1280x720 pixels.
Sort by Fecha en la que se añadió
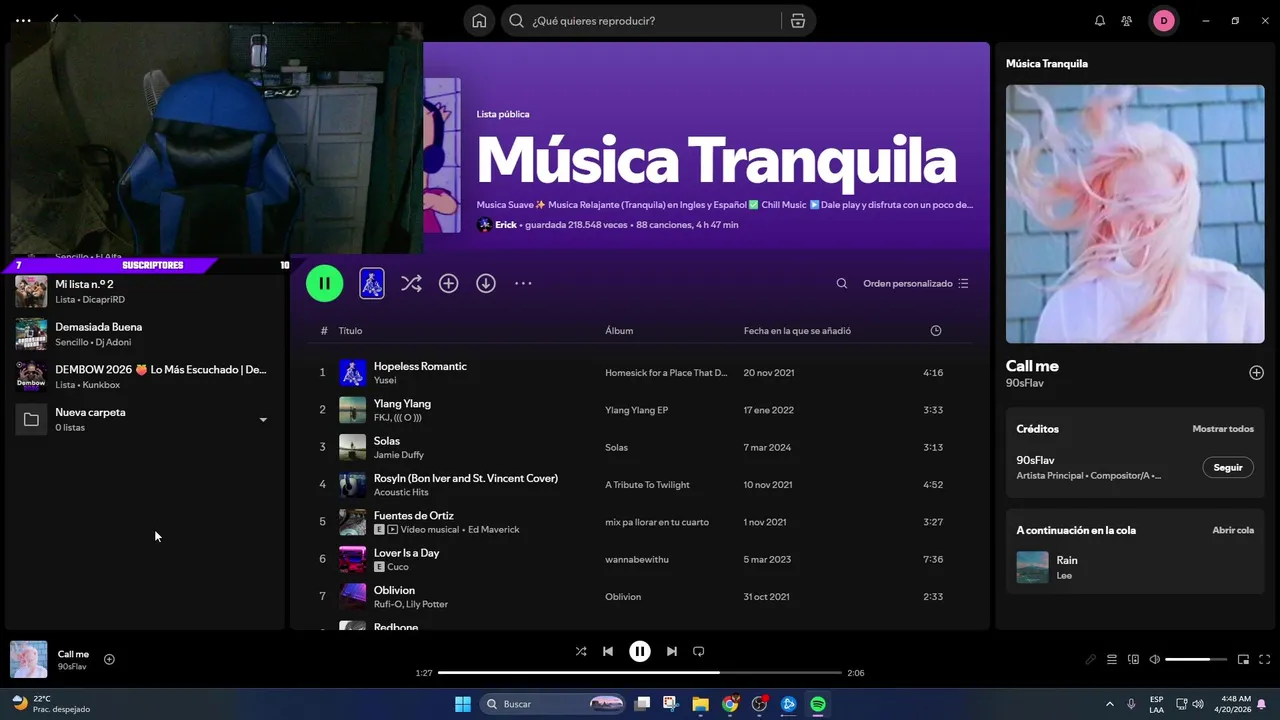(x=797, y=331)
